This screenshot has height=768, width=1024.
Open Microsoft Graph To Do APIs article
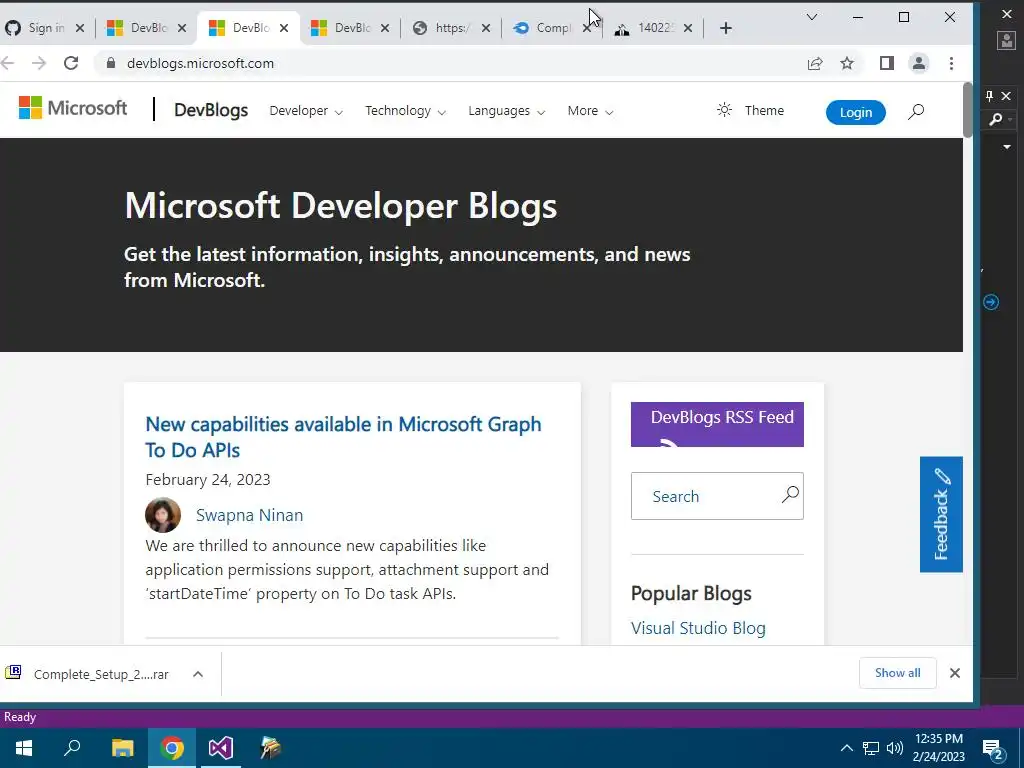pyautogui.click(x=343, y=437)
